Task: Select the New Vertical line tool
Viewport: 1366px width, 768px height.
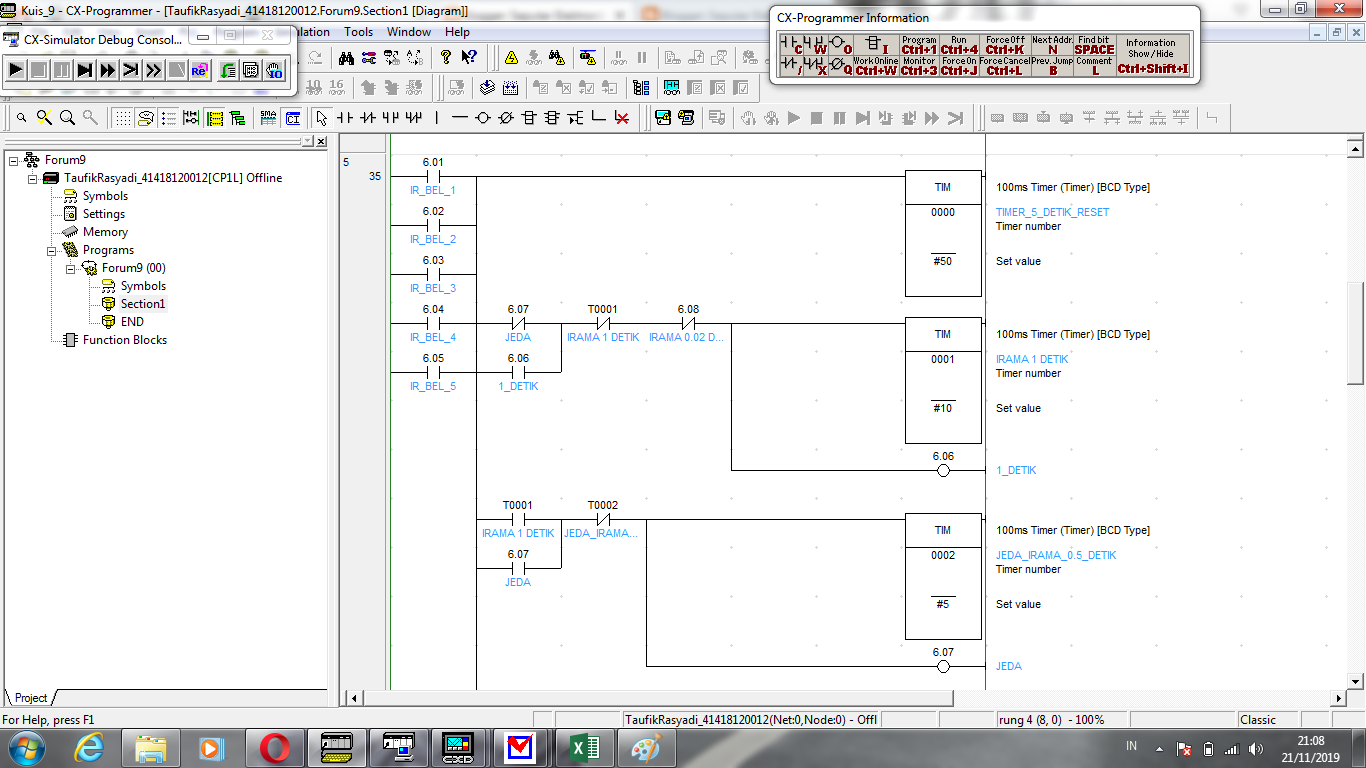Action: coord(436,117)
